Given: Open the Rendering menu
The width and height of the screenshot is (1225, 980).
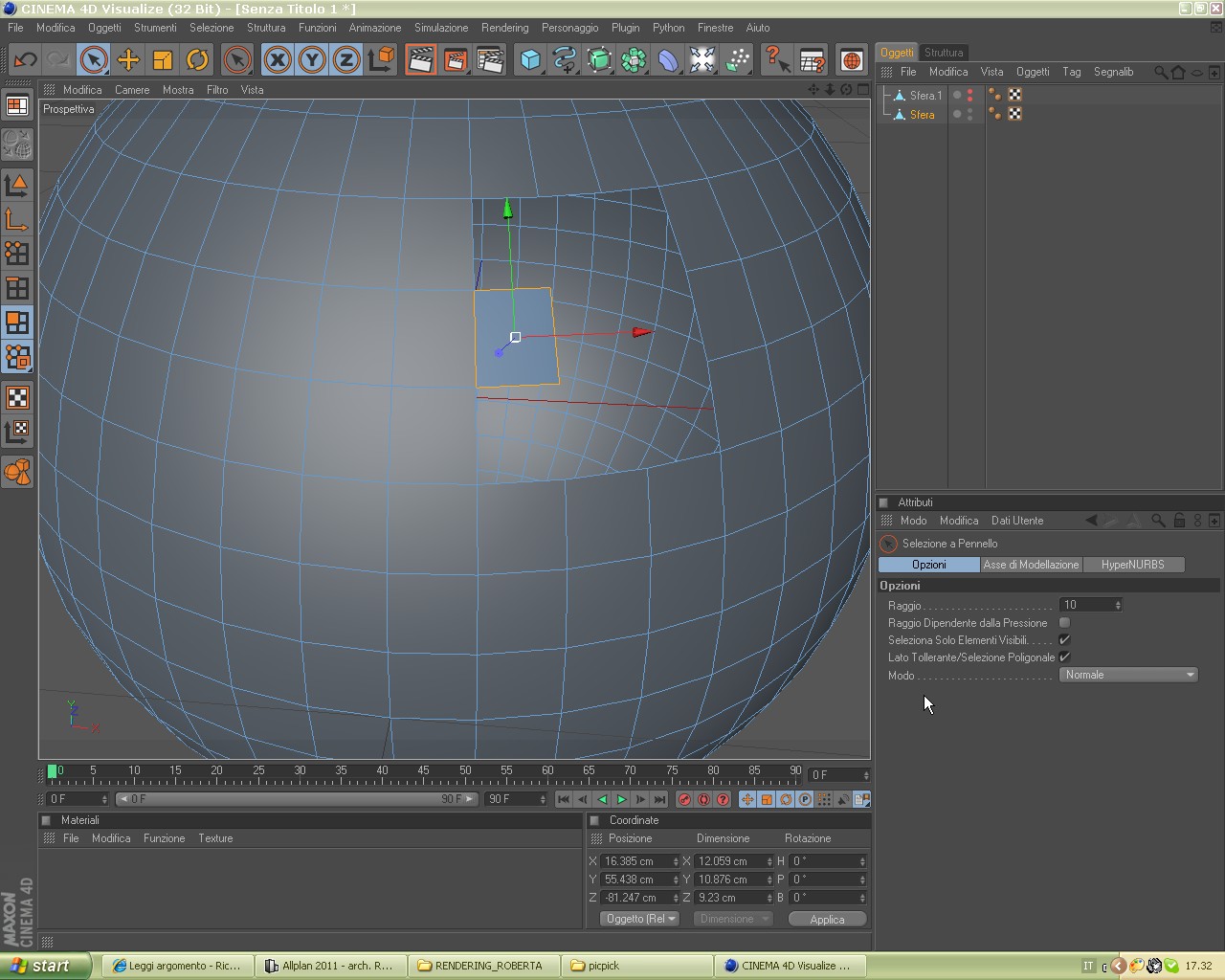Looking at the screenshot, I should coord(504,28).
